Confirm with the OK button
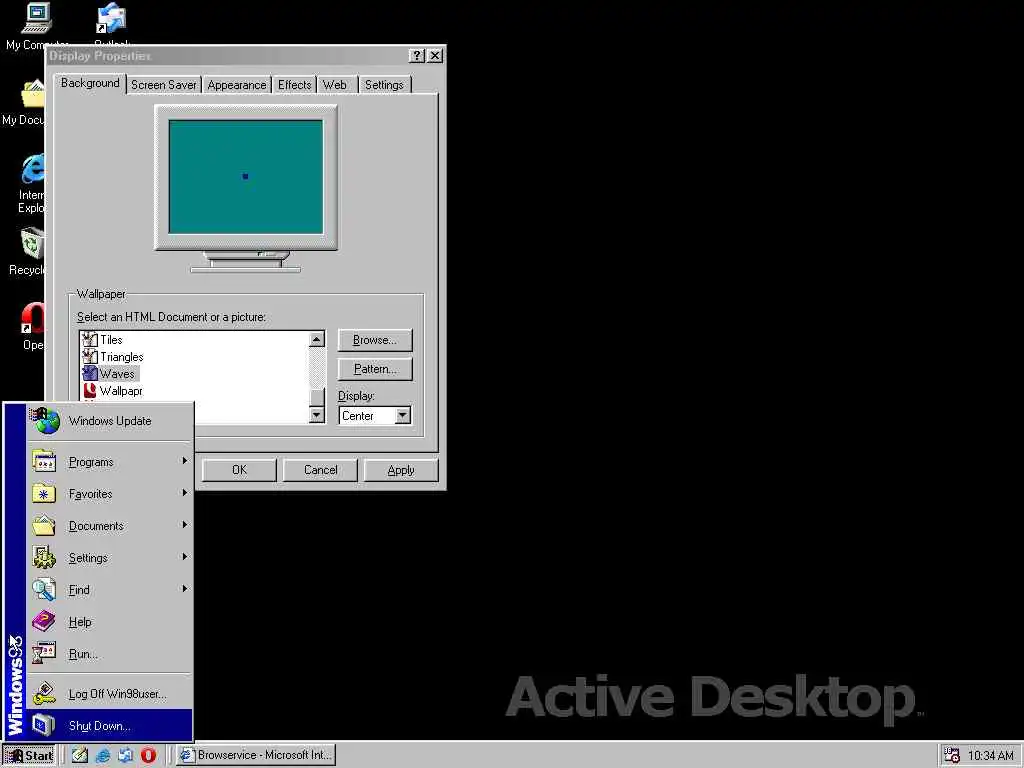This screenshot has width=1024, height=768. point(239,470)
